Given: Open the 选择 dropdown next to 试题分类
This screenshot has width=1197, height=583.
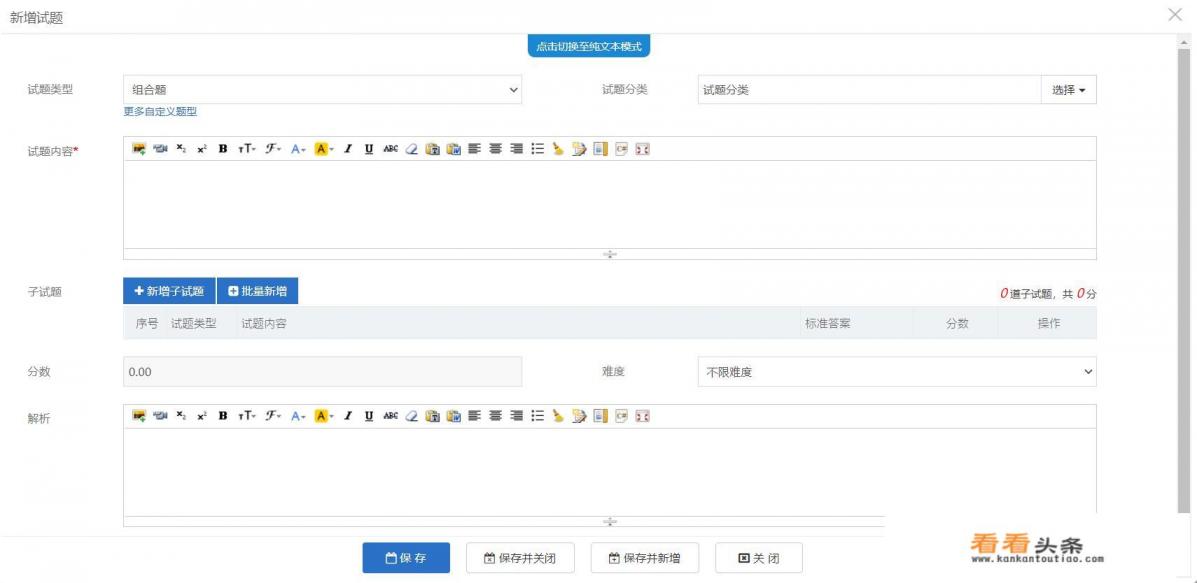Looking at the screenshot, I should pos(1068,90).
